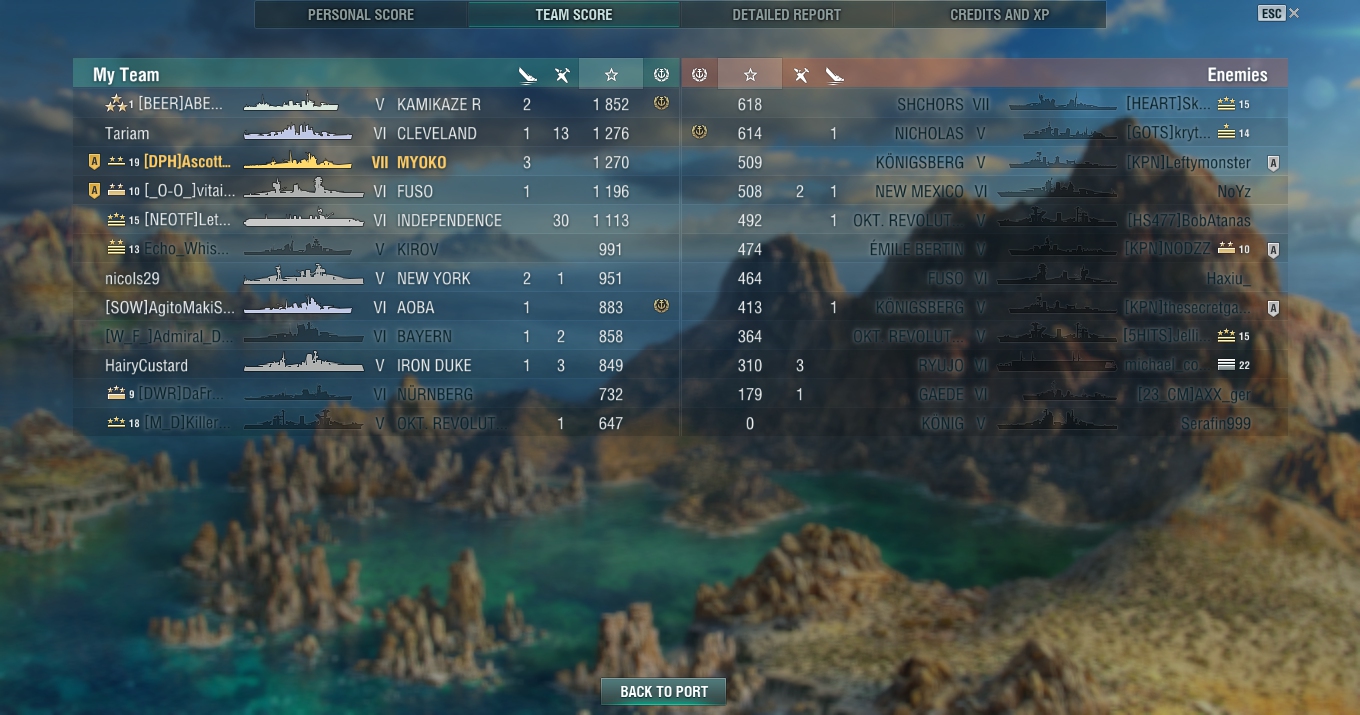1360x715 pixels.
Task: Click My Team achievements wreath header icon
Action: (x=661, y=75)
